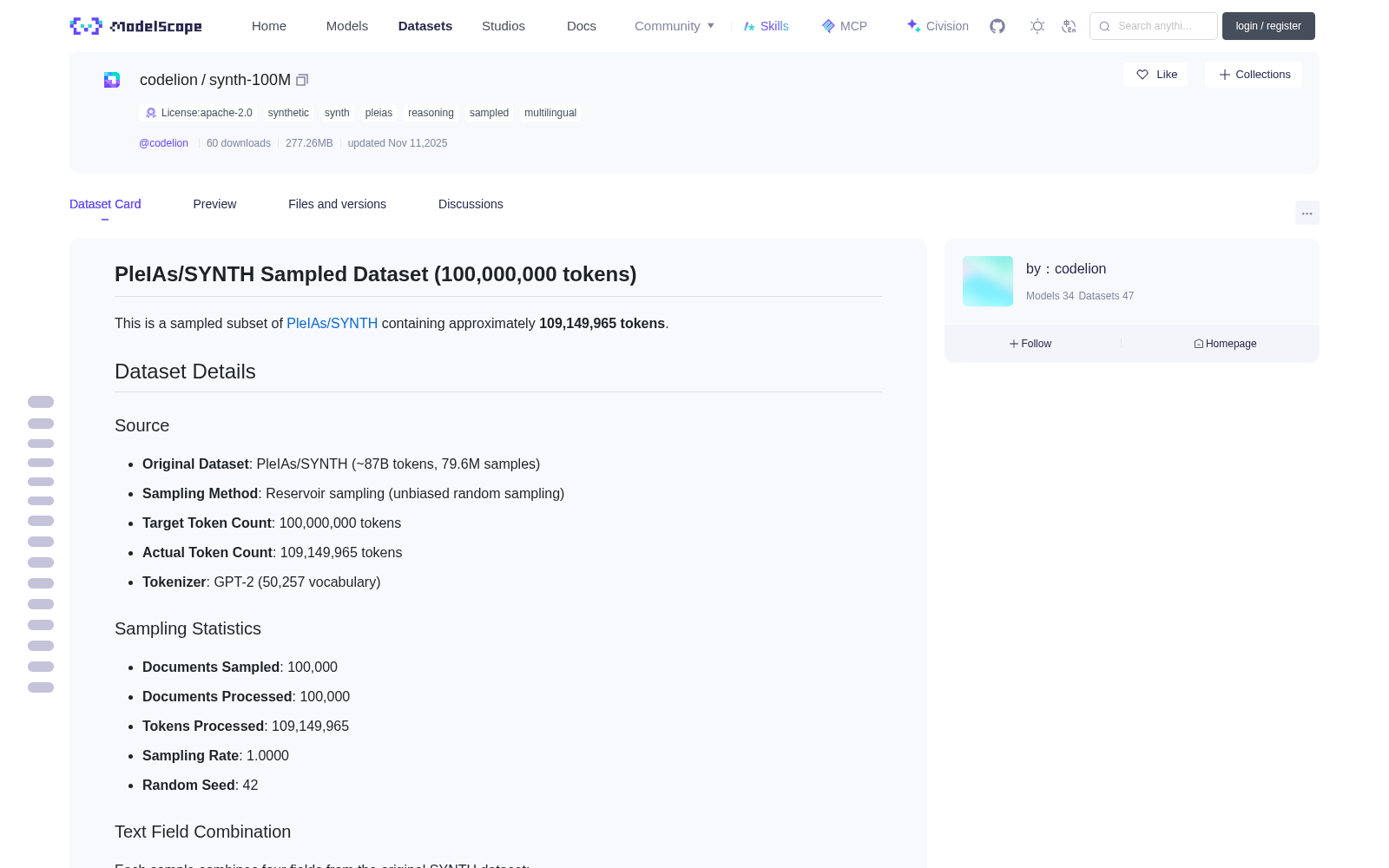
Task: Switch to the Preview tab
Action: coord(214,204)
